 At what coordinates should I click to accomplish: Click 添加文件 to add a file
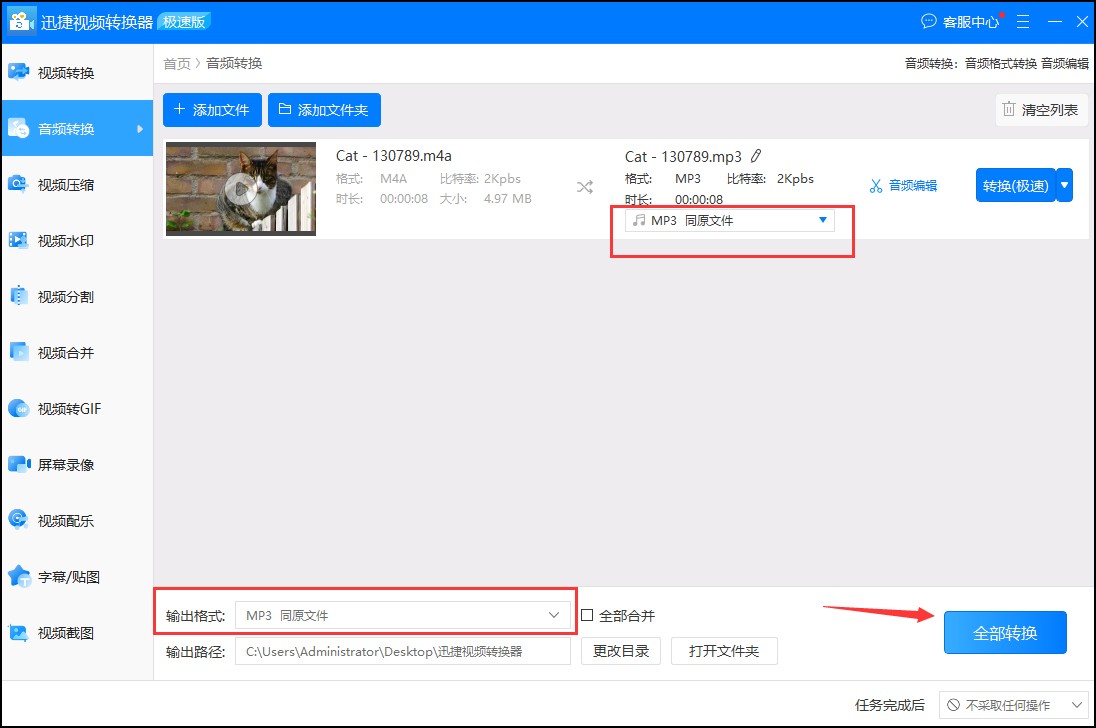(211, 110)
